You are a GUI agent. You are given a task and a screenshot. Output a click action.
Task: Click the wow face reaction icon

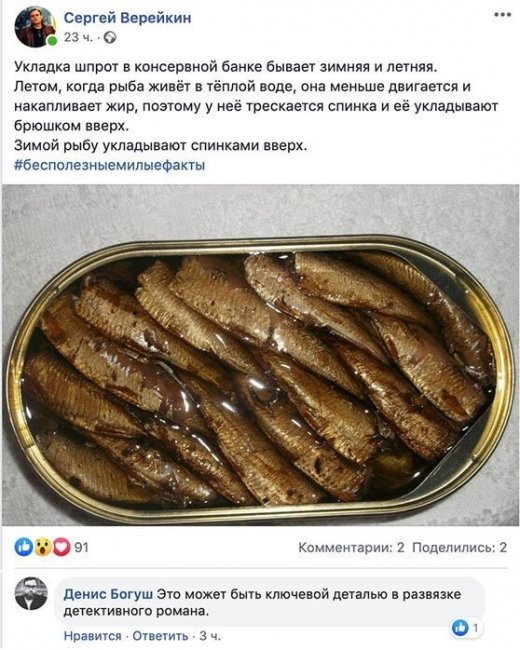(x=43, y=547)
